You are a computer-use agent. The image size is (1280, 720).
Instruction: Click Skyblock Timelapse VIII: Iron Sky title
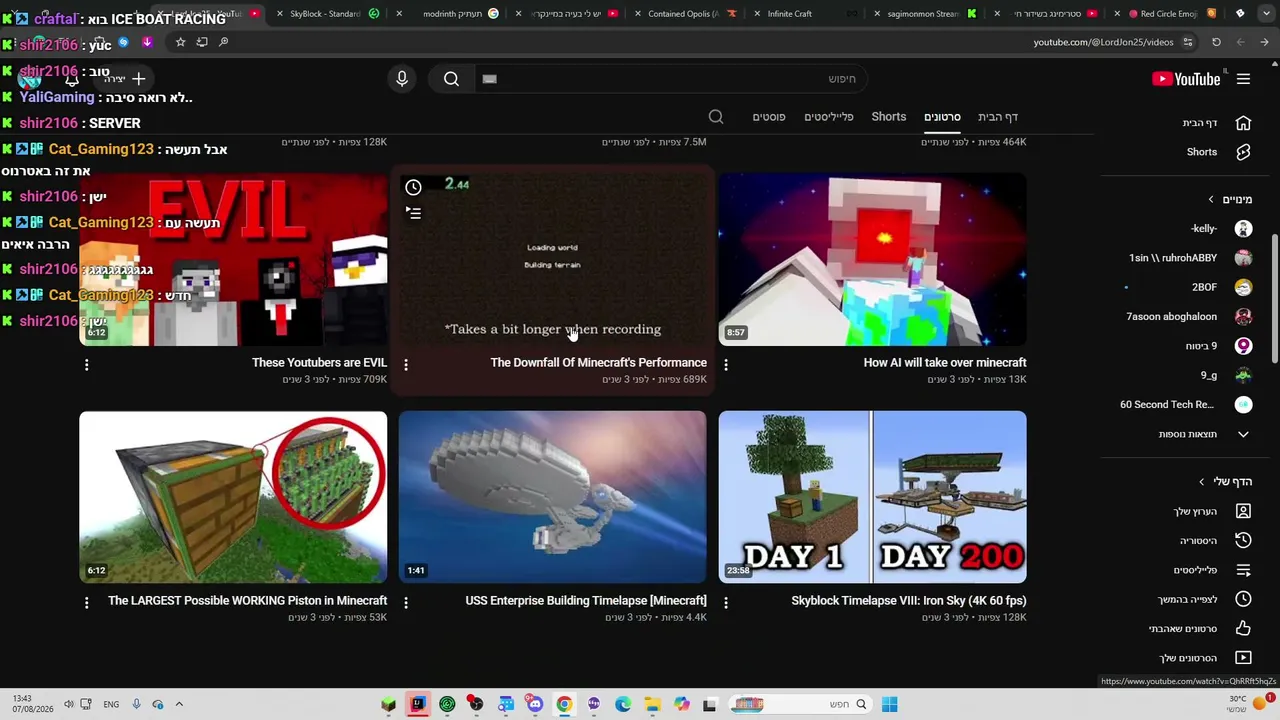coord(909,601)
